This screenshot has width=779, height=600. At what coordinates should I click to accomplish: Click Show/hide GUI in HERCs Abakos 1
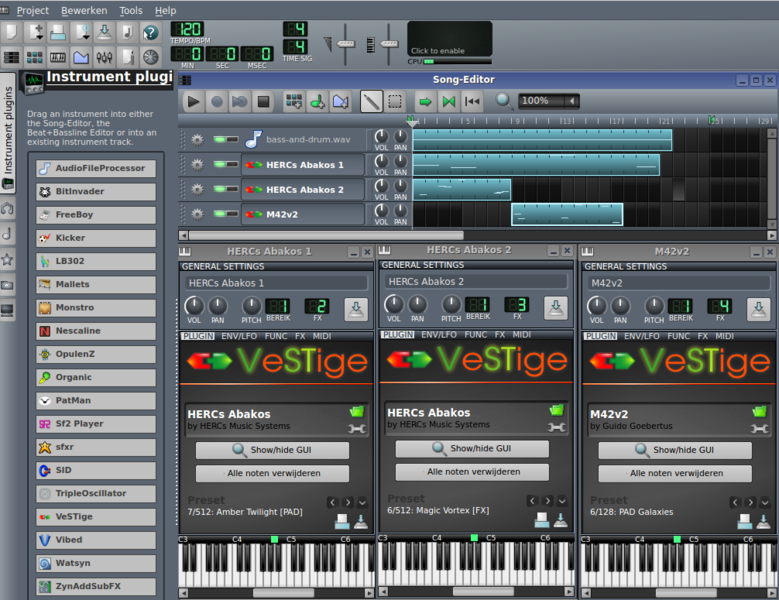point(272,450)
